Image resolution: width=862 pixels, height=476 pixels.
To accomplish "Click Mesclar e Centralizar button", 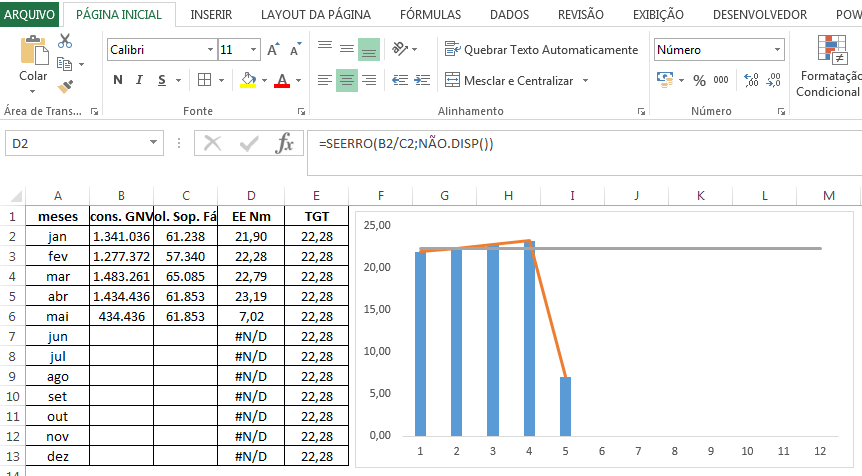I will [509, 80].
